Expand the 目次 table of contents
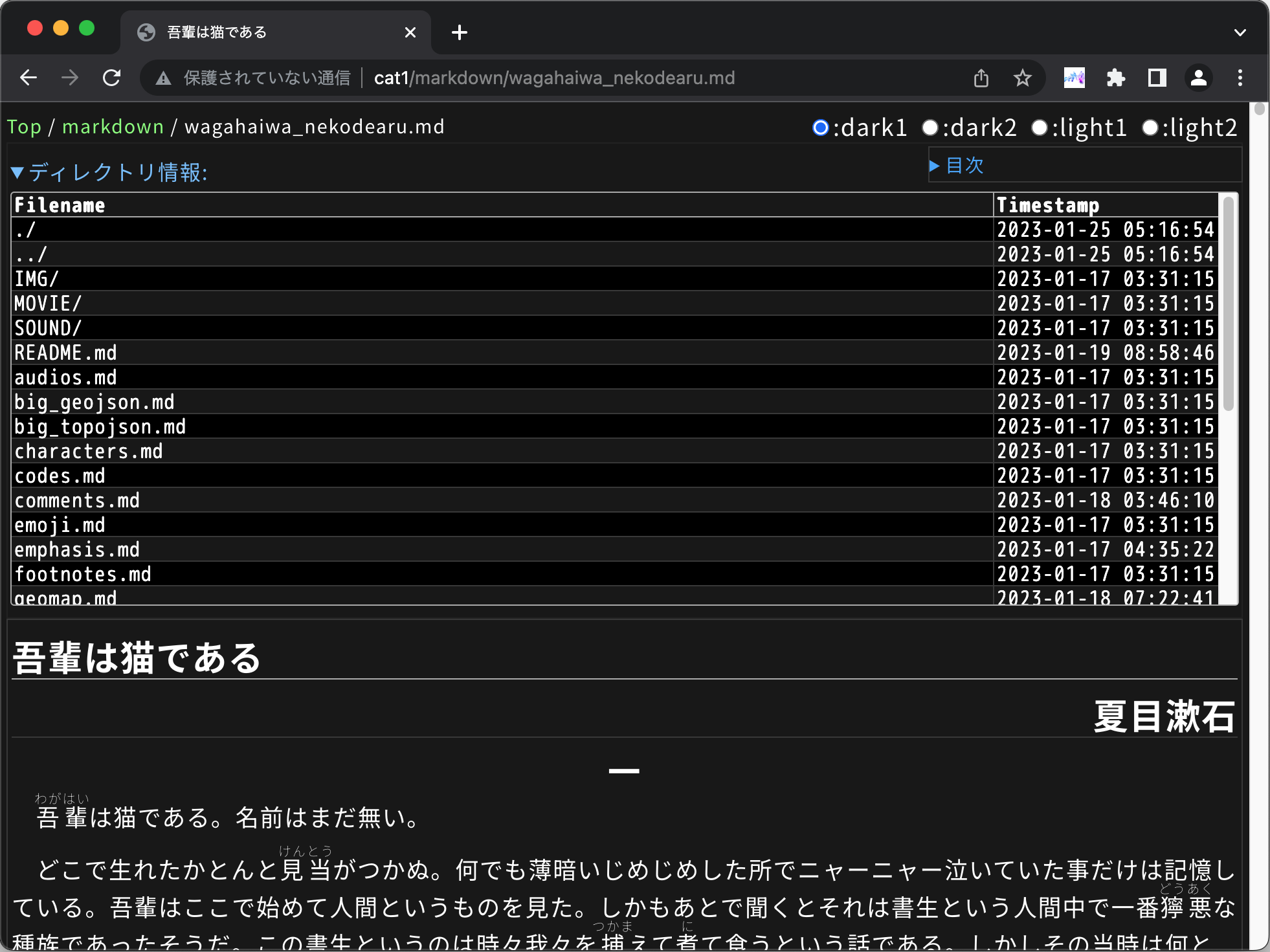The image size is (1270, 952). click(955, 165)
